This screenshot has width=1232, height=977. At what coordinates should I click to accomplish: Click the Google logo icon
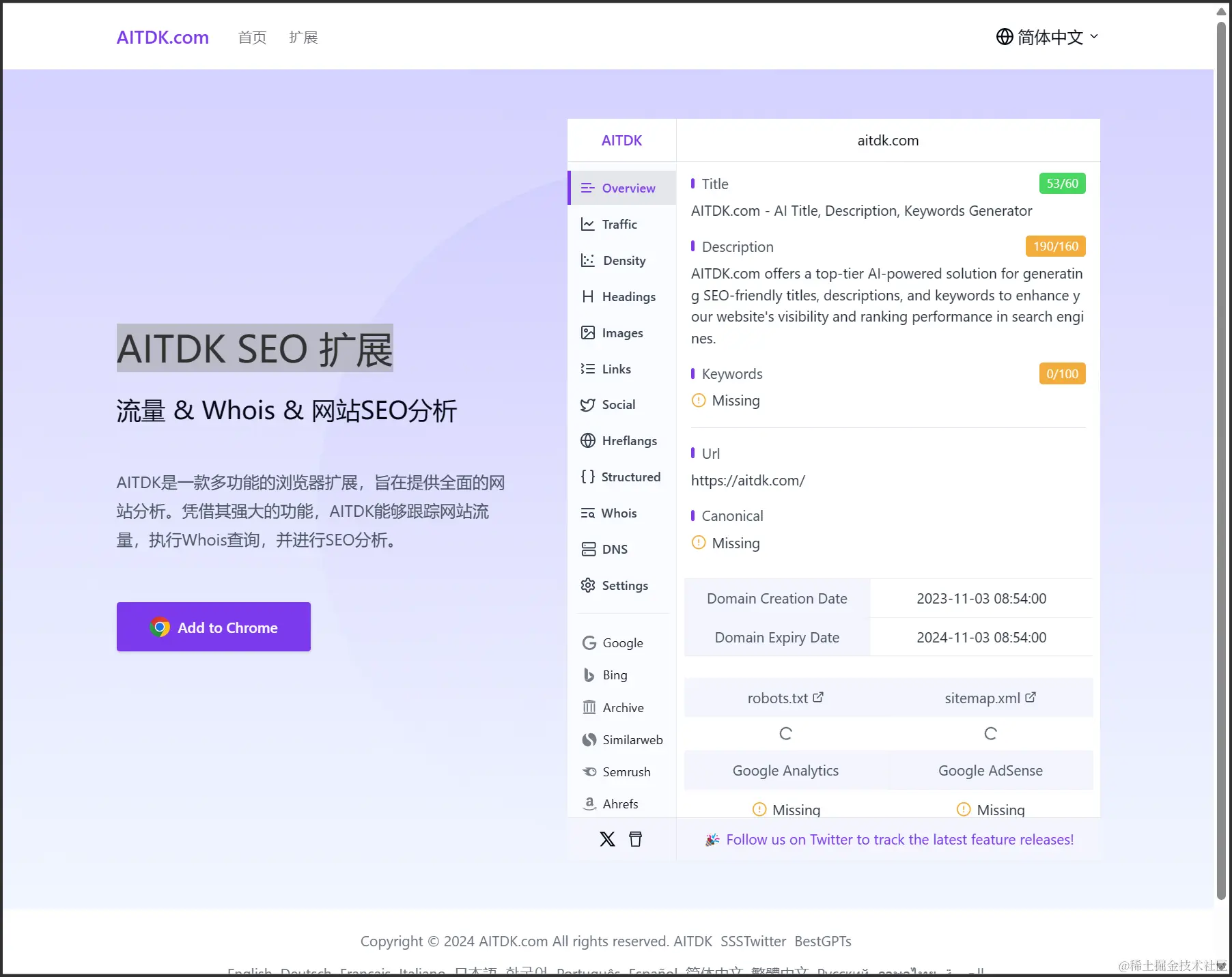[x=589, y=642]
